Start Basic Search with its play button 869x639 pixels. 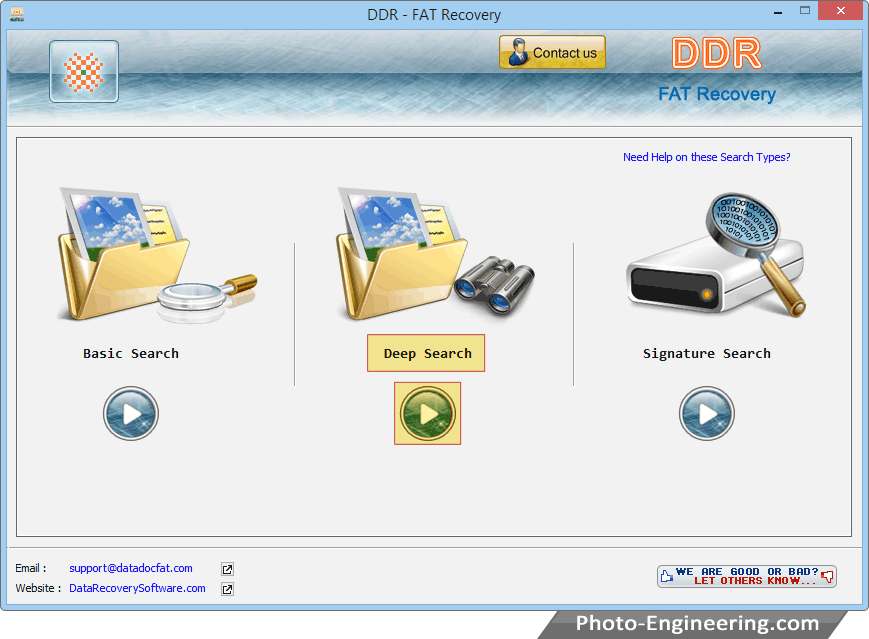coord(131,413)
